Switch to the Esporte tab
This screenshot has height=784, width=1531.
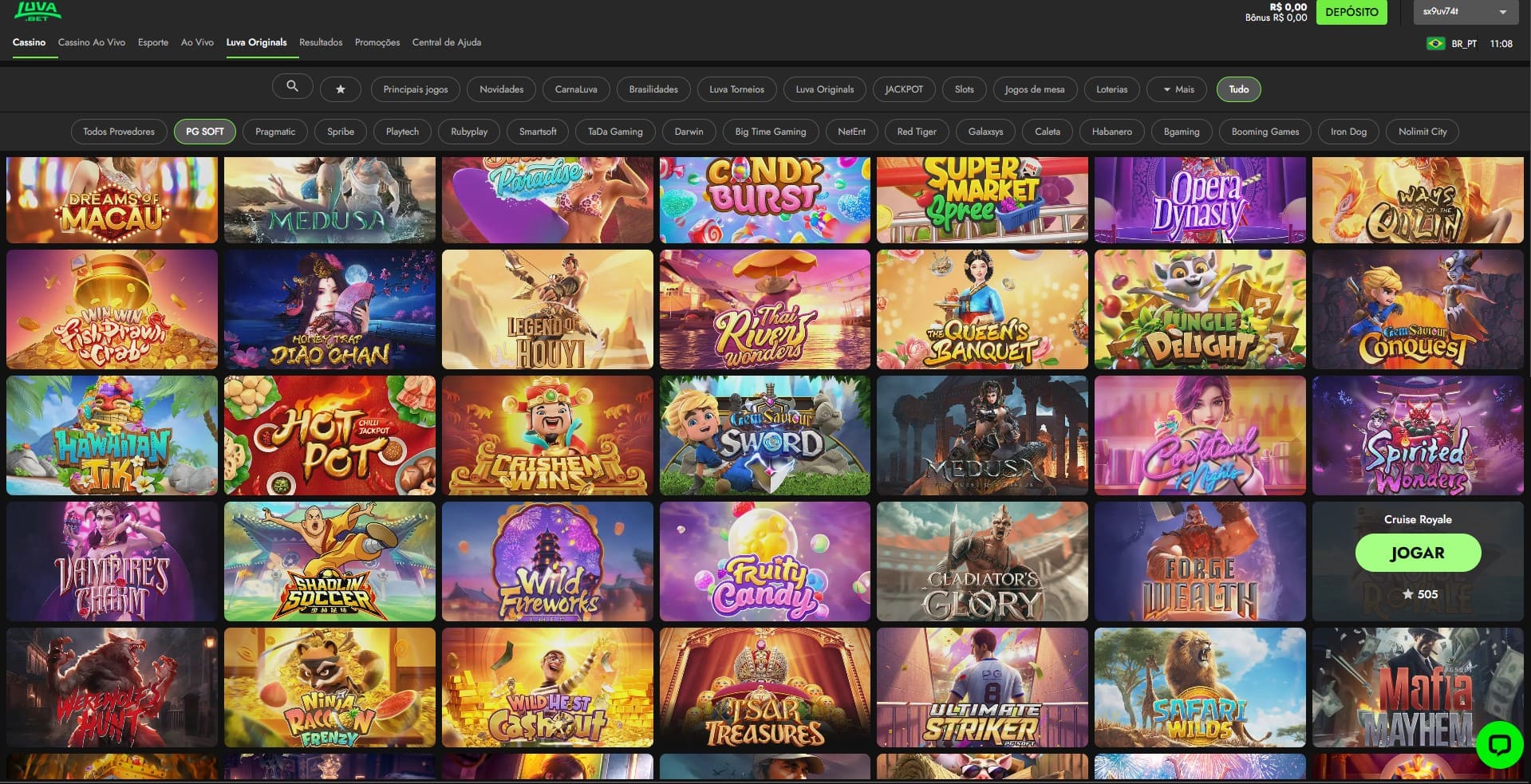click(x=153, y=42)
